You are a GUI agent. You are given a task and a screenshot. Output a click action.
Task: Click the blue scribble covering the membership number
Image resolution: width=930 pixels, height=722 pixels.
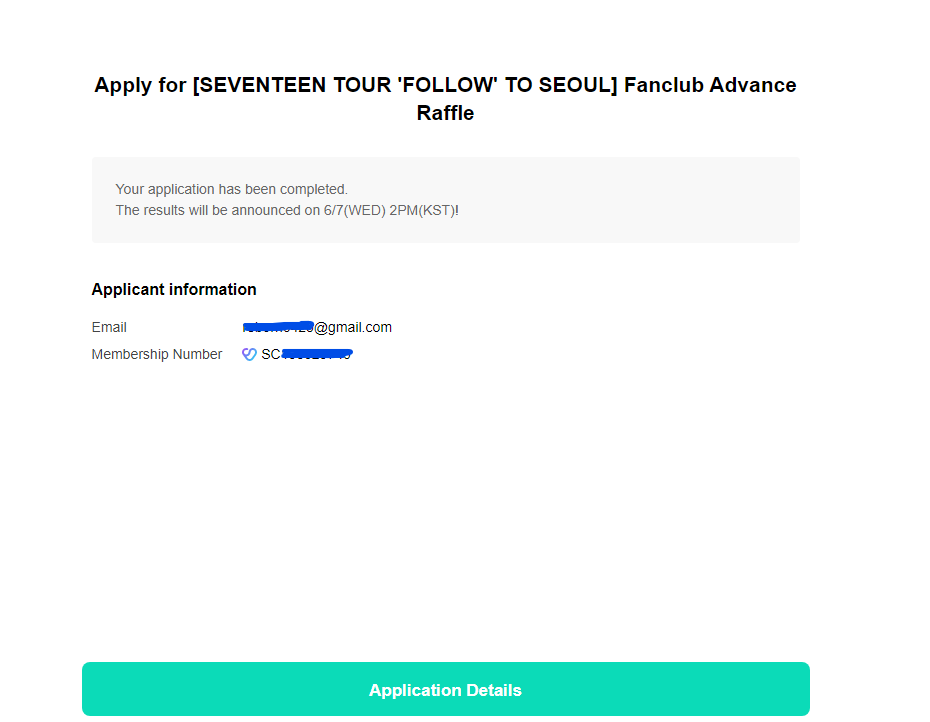click(317, 354)
